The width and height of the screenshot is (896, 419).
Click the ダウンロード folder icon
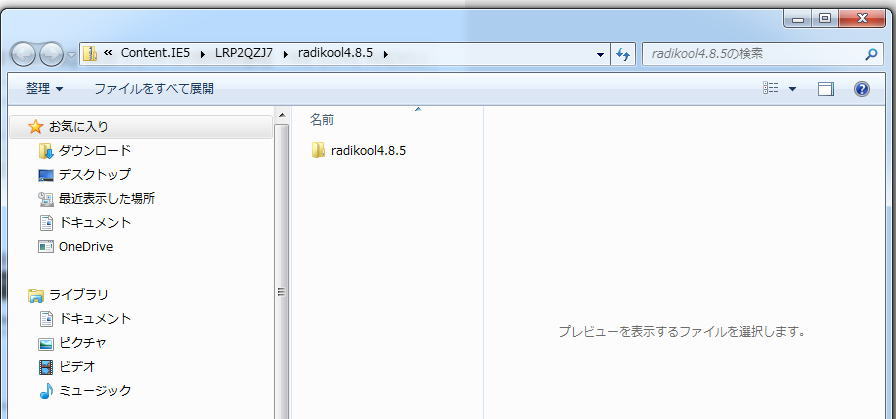pyautogui.click(x=46, y=151)
